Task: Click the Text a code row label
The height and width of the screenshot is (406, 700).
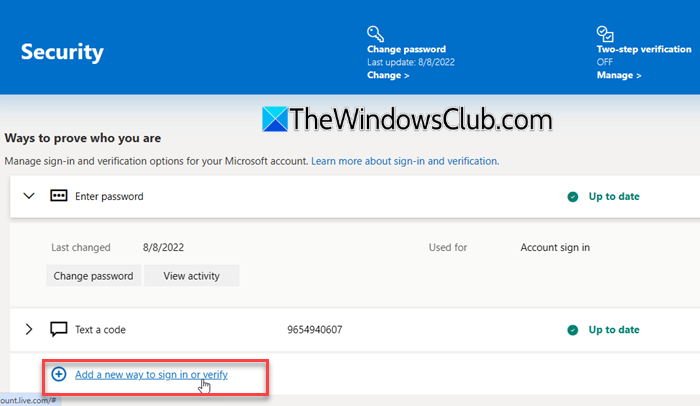Action: click(100, 330)
